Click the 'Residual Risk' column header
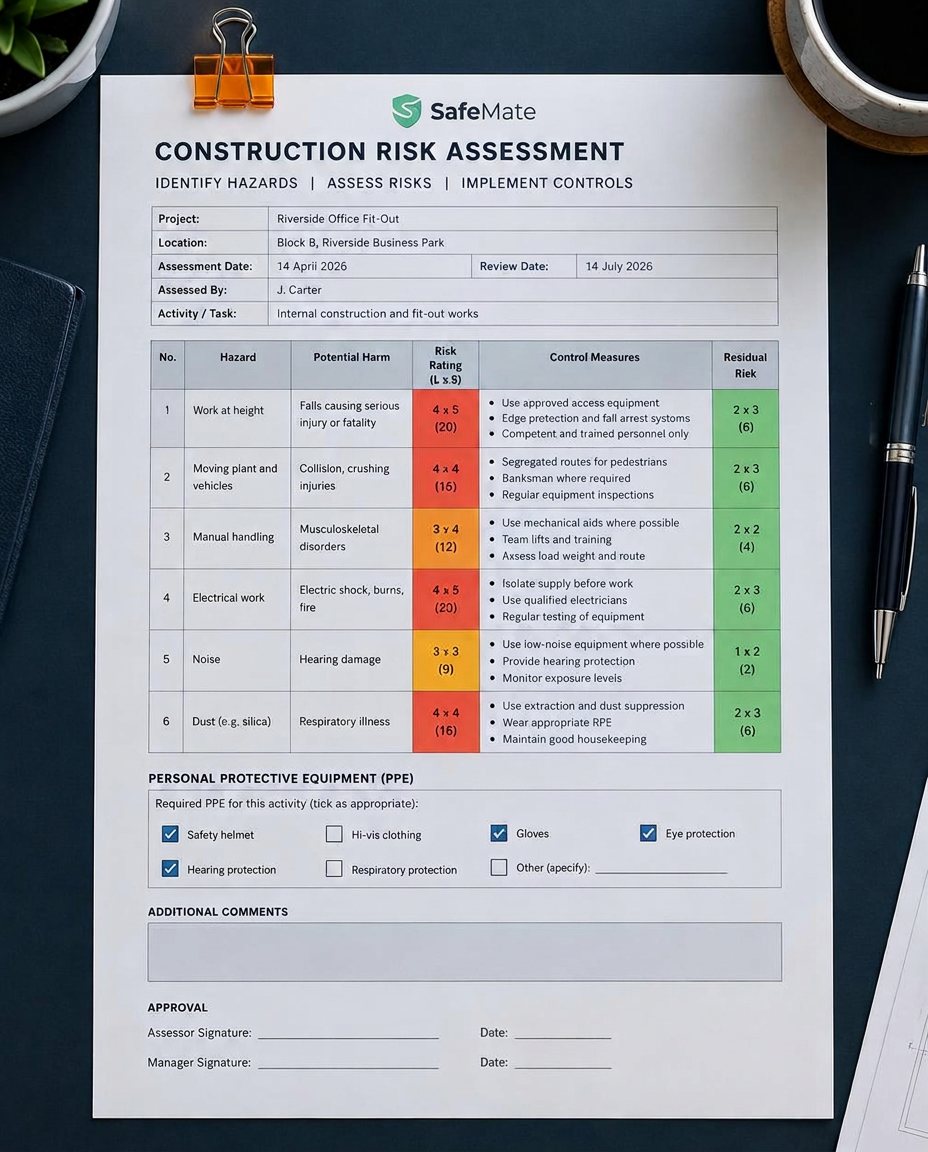Screen dimensions: 928x1152 coord(745,365)
